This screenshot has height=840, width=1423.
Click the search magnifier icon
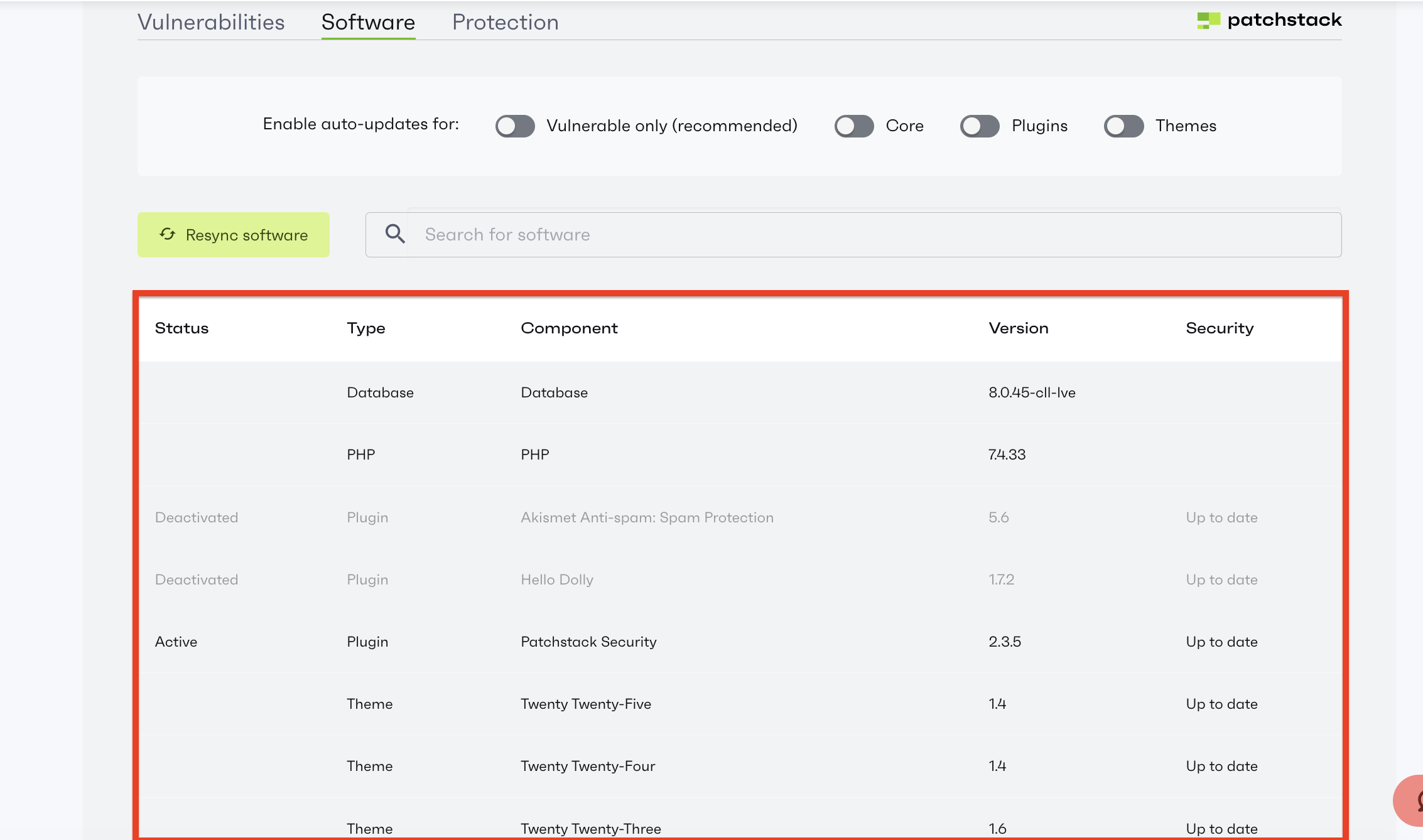pos(395,233)
